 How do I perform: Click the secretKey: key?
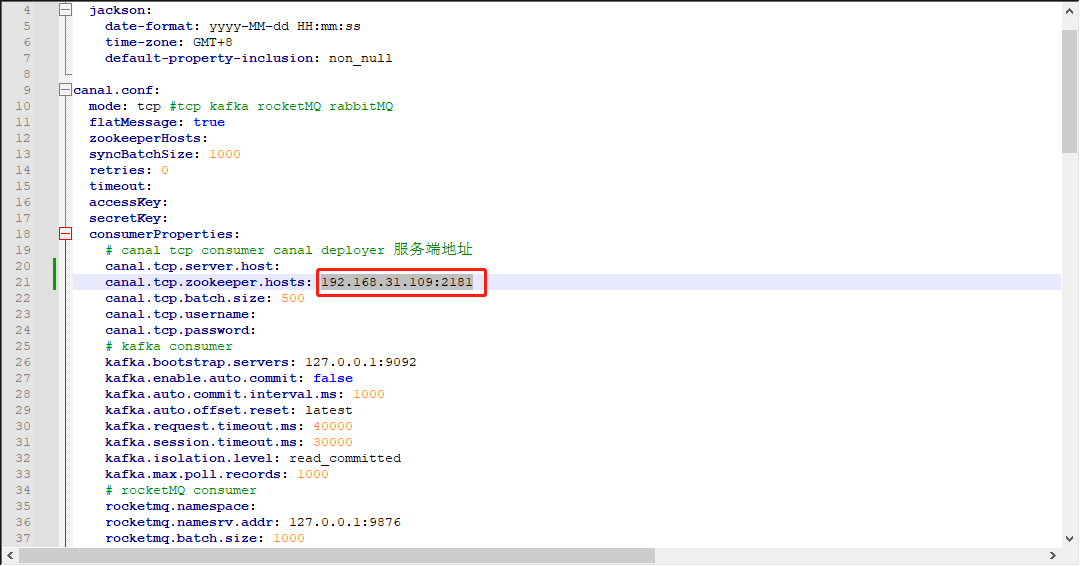[x=128, y=218]
